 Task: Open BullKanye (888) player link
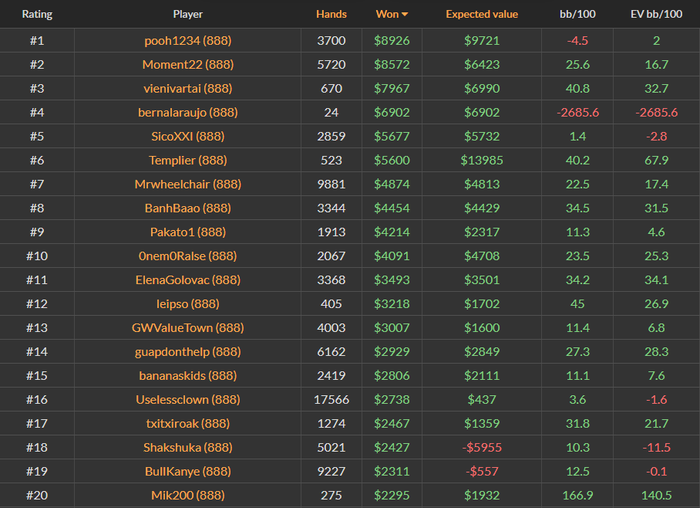[188, 472]
